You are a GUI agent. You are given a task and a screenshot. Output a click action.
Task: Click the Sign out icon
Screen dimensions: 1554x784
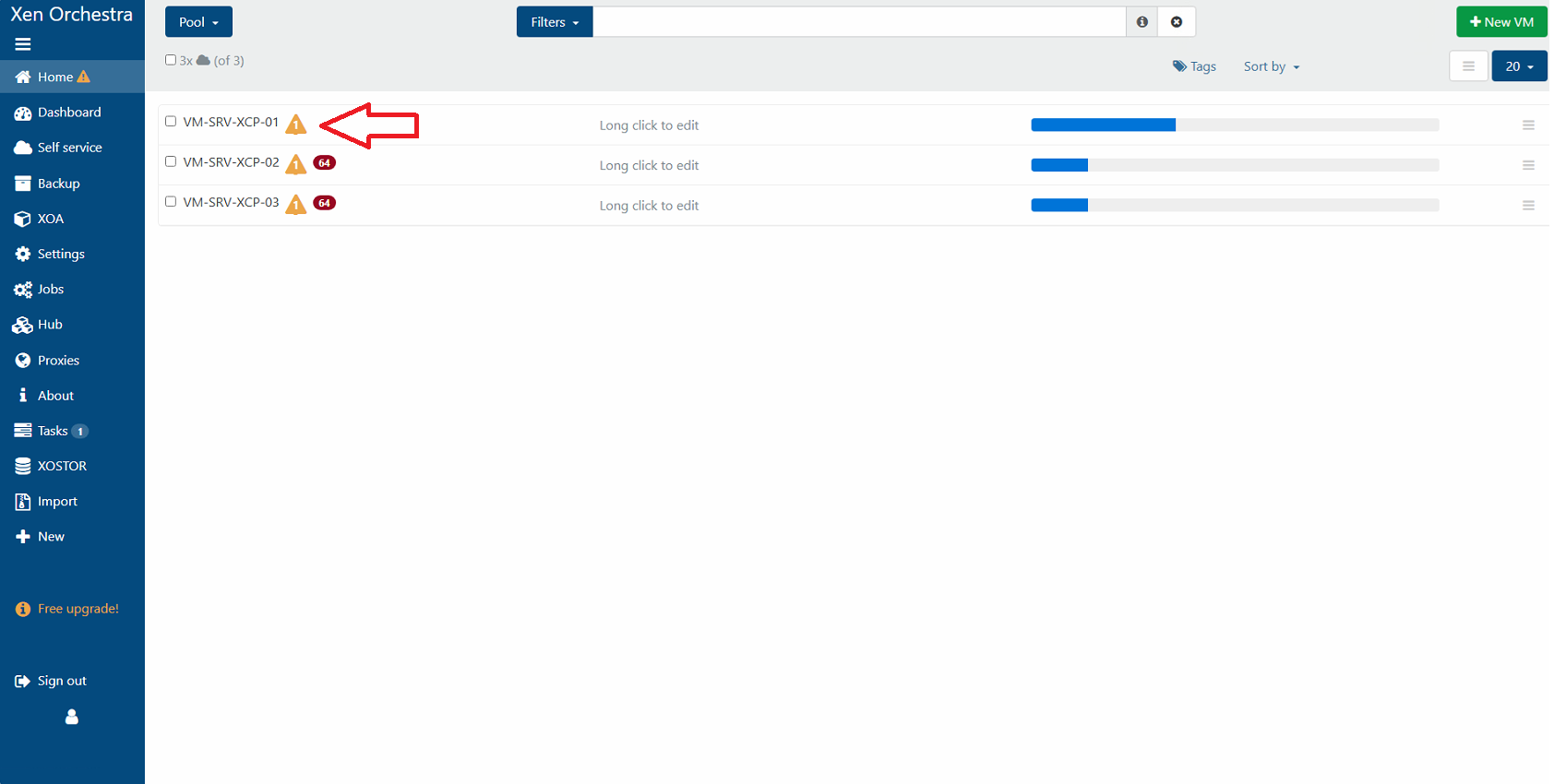(23, 682)
